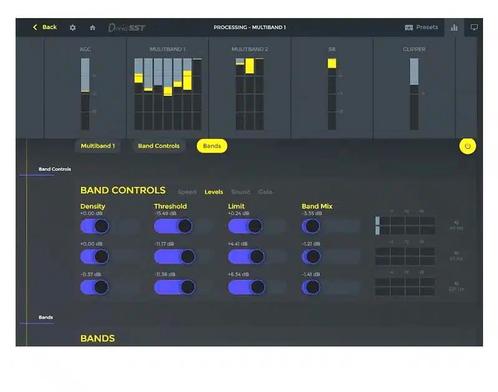
Task: Adjust second-band Band Mix slider
Action: [331, 257]
